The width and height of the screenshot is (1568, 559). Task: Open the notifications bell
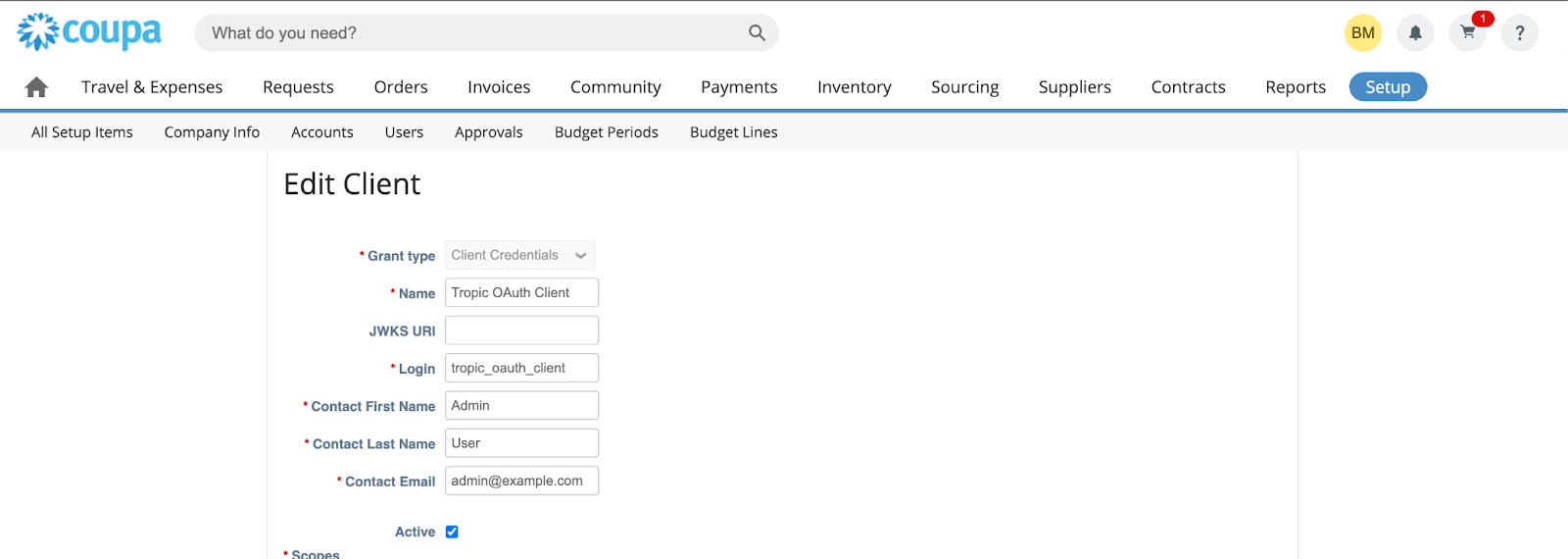tap(1415, 33)
